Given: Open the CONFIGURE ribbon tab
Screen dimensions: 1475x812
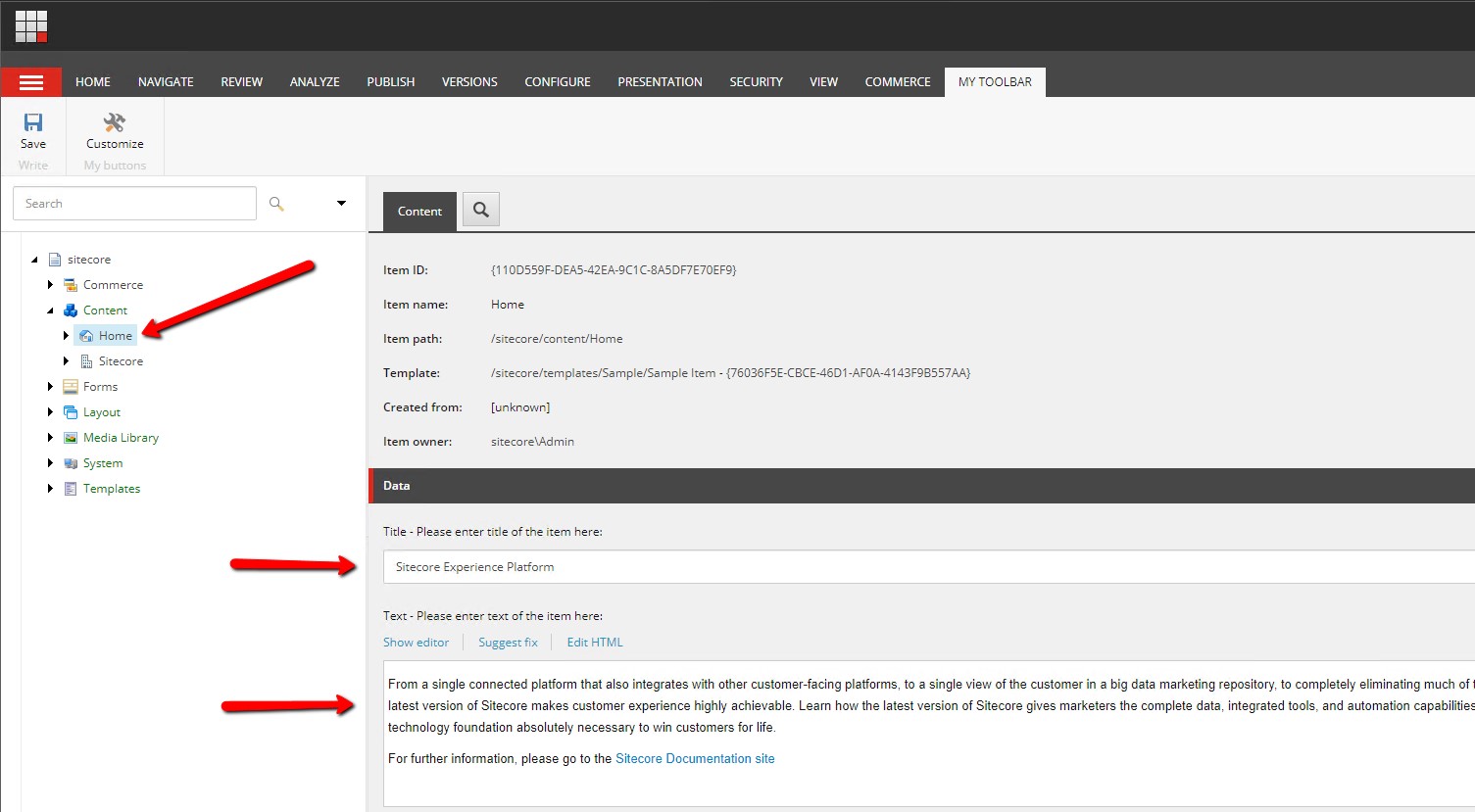Looking at the screenshot, I should (x=558, y=82).
